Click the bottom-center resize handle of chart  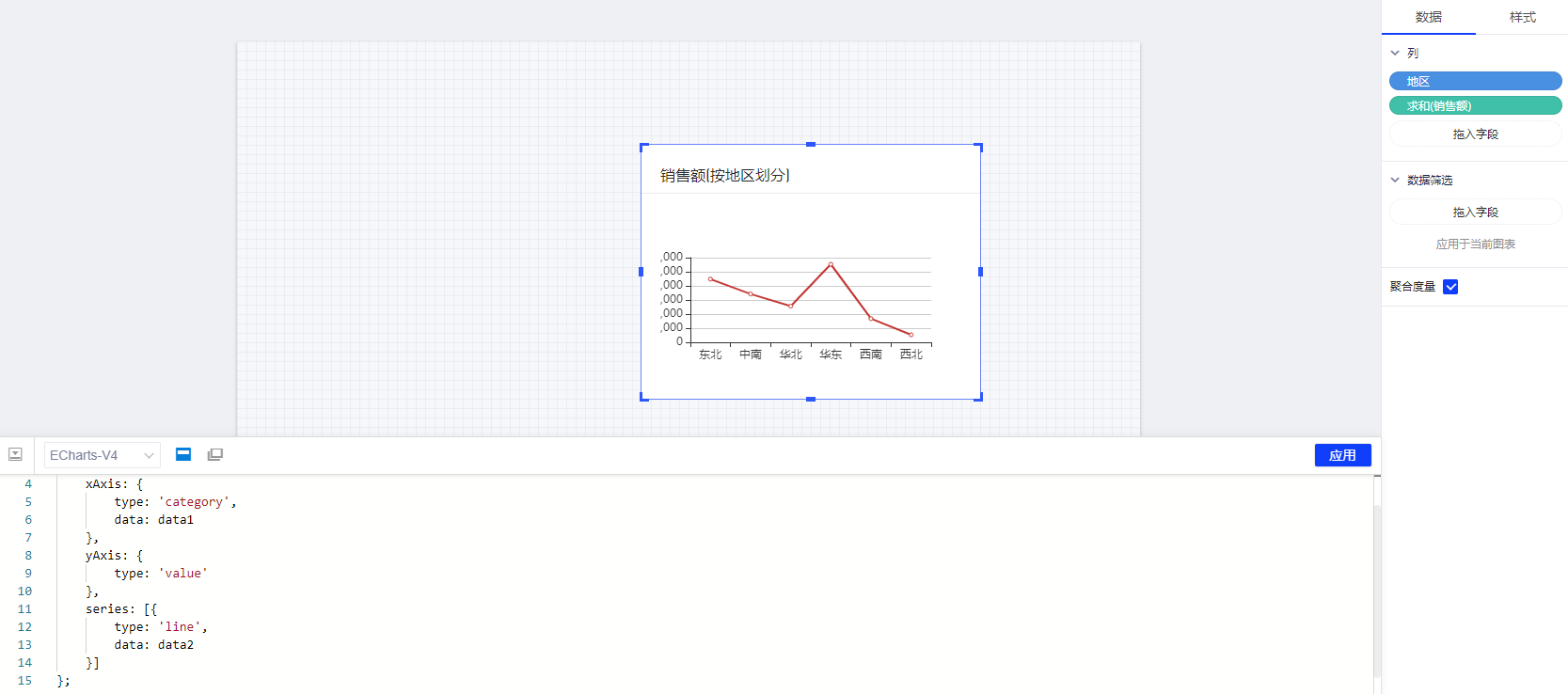coord(811,399)
